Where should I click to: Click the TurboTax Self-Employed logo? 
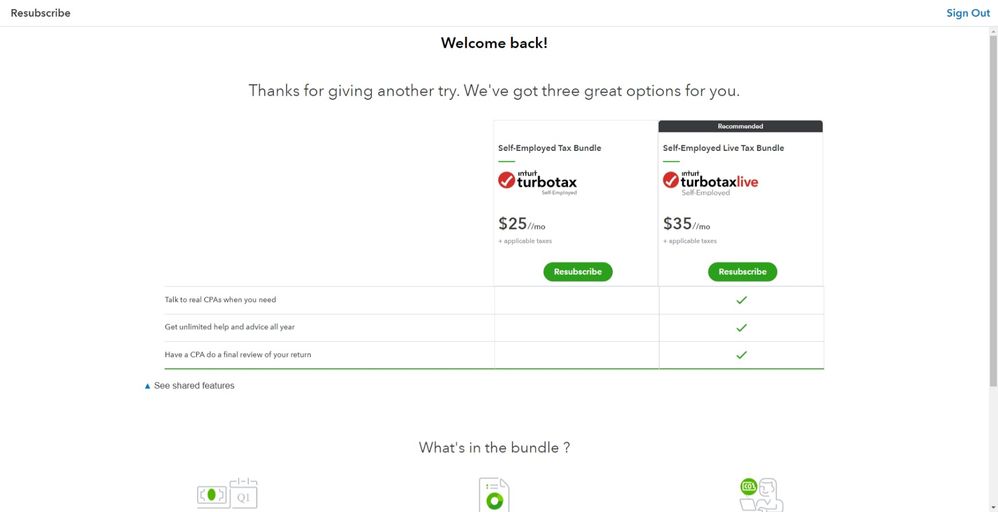pyautogui.click(x=537, y=182)
